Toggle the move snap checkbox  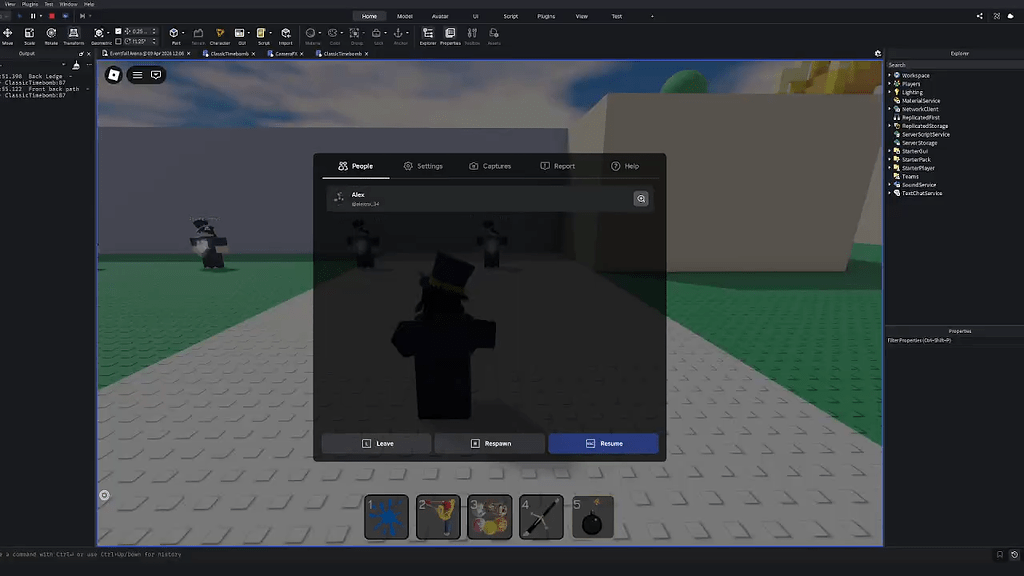click(118, 31)
